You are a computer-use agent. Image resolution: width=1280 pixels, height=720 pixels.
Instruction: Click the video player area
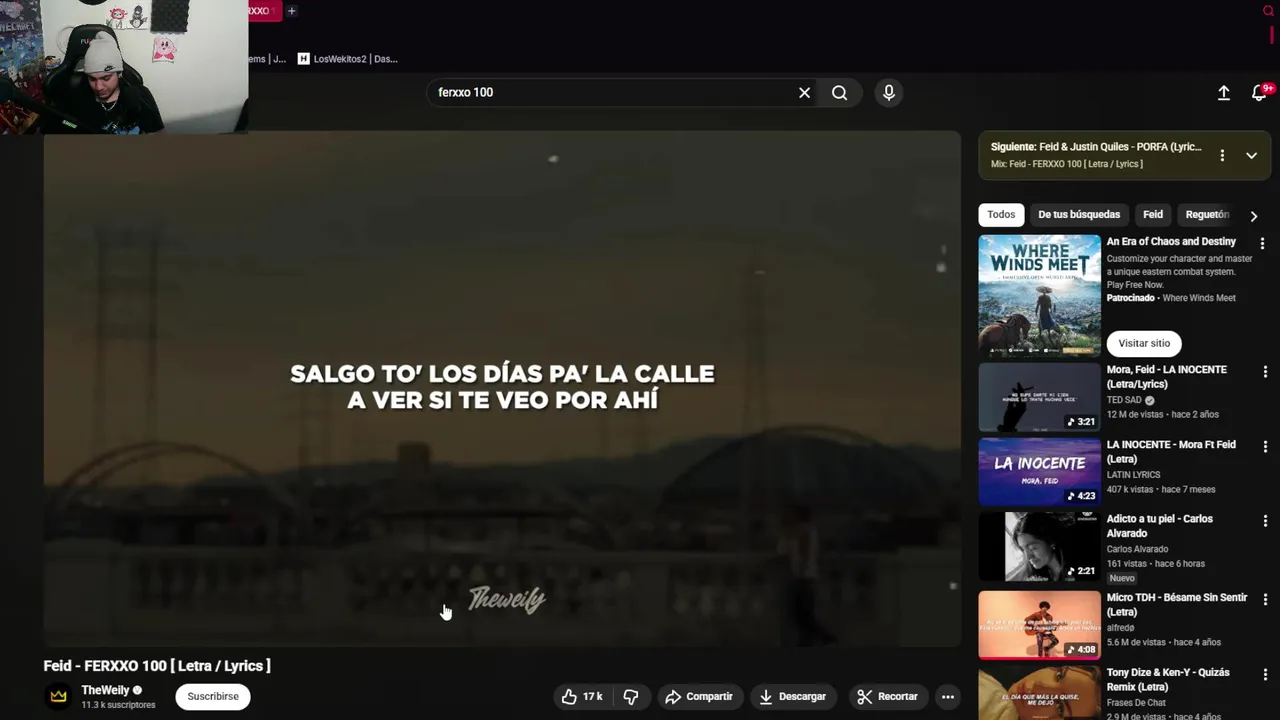[502, 389]
